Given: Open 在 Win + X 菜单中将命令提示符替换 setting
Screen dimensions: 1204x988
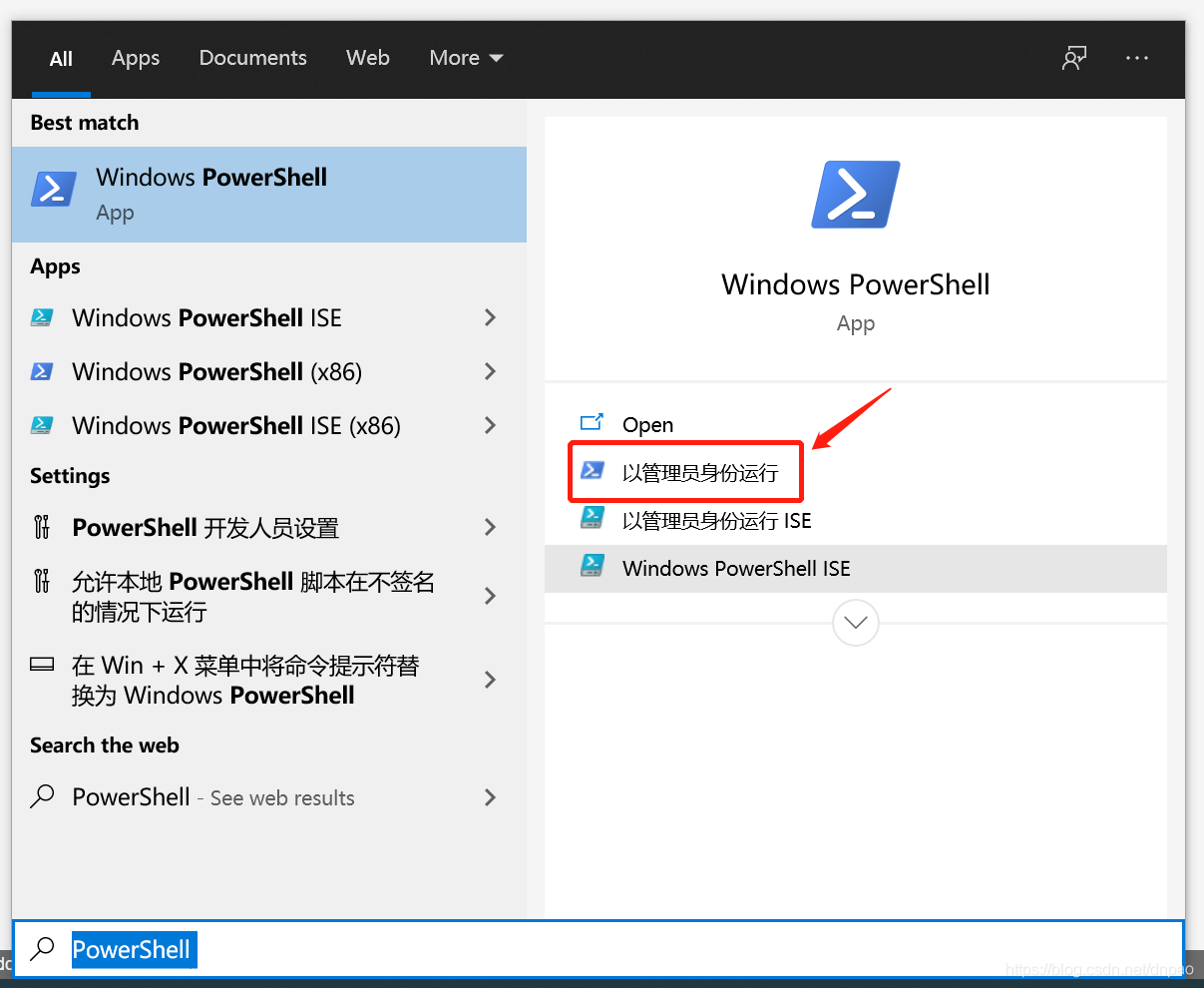Looking at the screenshot, I should (269, 680).
